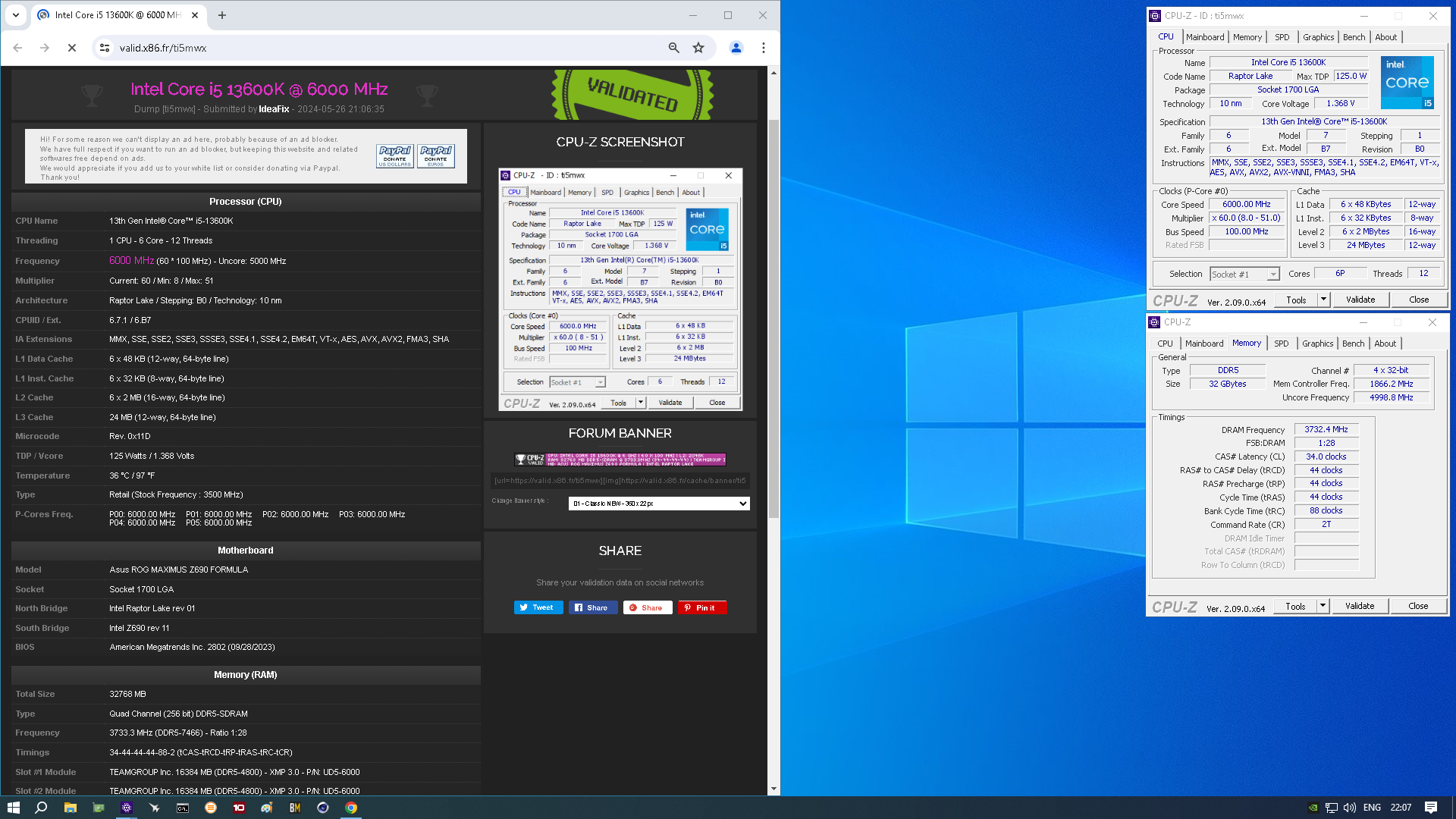Switch to Mainboard tab in top CPU-Z window
The height and width of the screenshot is (819, 1456).
tap(1205, 37)
